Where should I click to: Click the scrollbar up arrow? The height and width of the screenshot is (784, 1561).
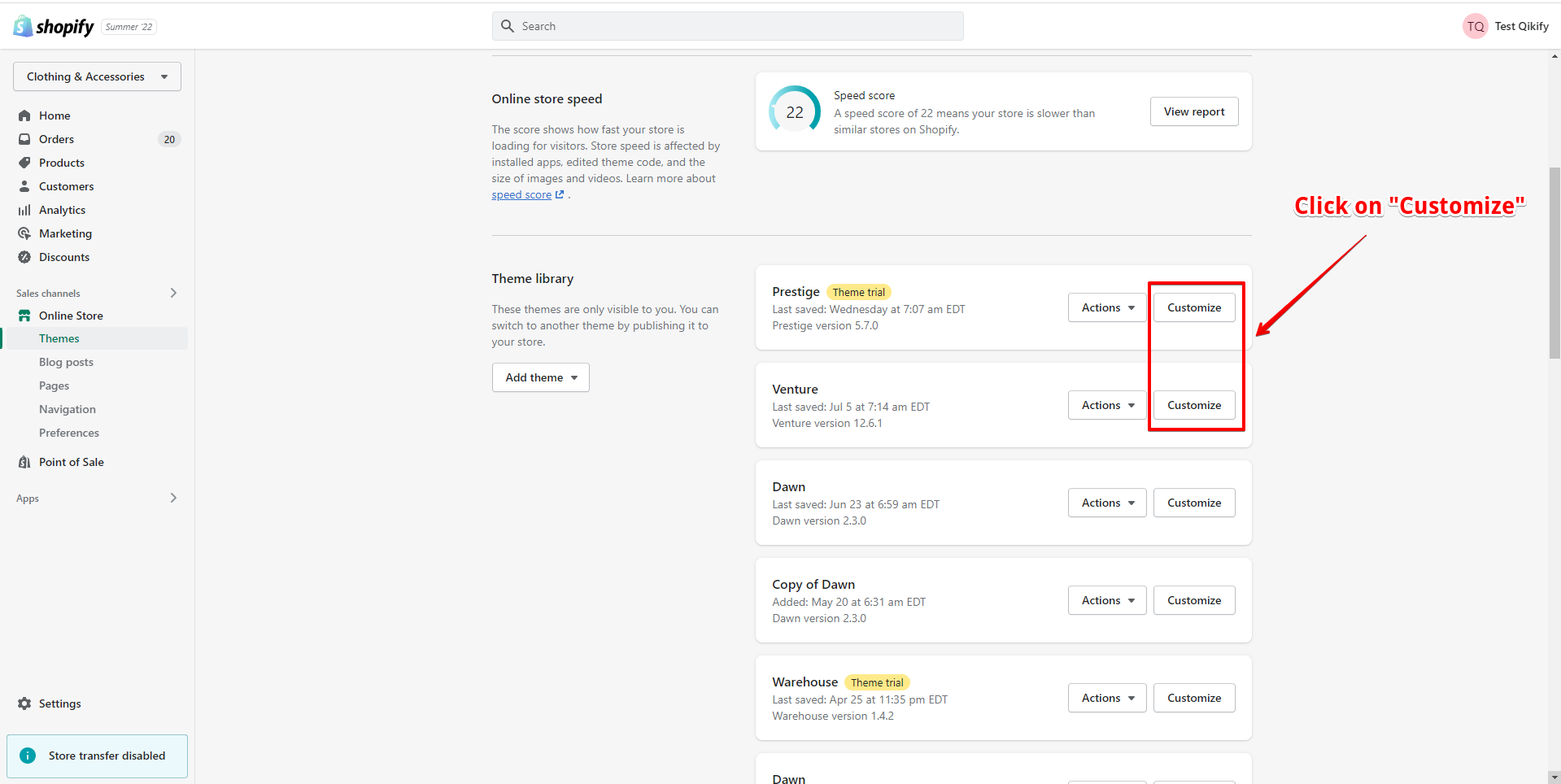click(1554, 56)
